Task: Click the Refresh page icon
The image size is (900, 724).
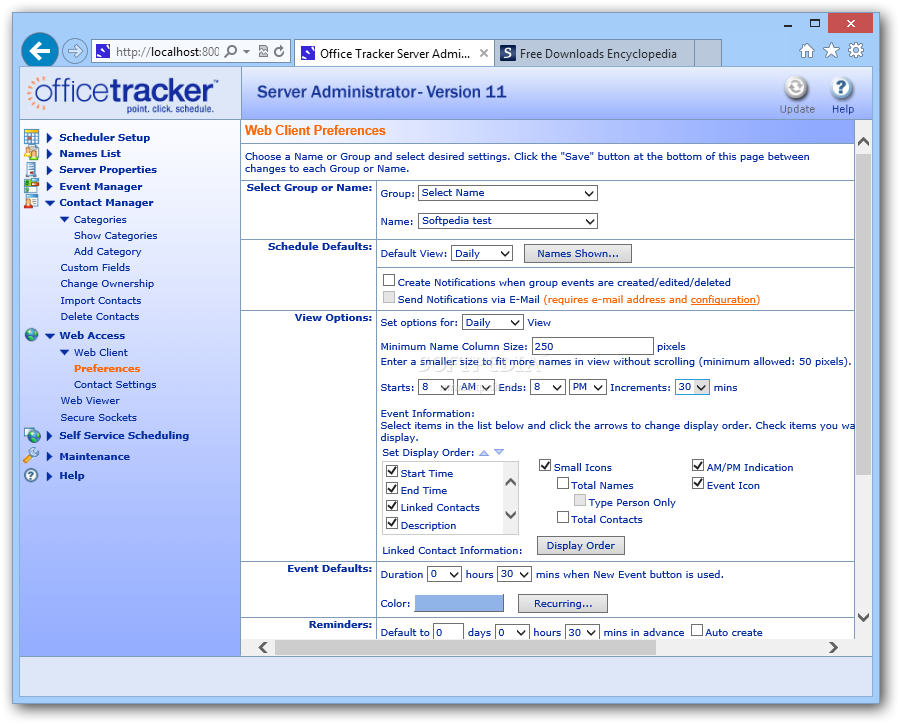Action: point(279,52)
